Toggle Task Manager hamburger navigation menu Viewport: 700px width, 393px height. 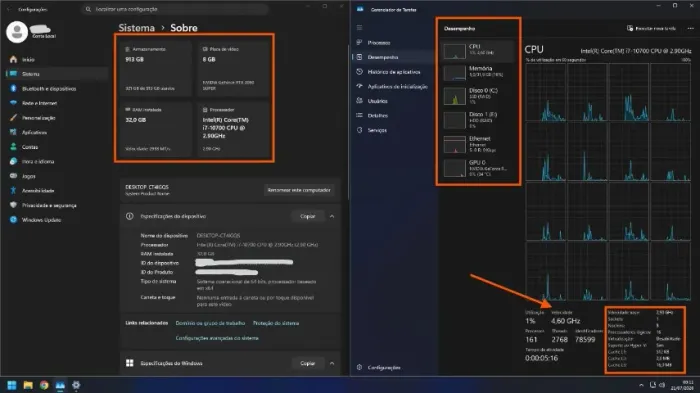pos(359,28)
